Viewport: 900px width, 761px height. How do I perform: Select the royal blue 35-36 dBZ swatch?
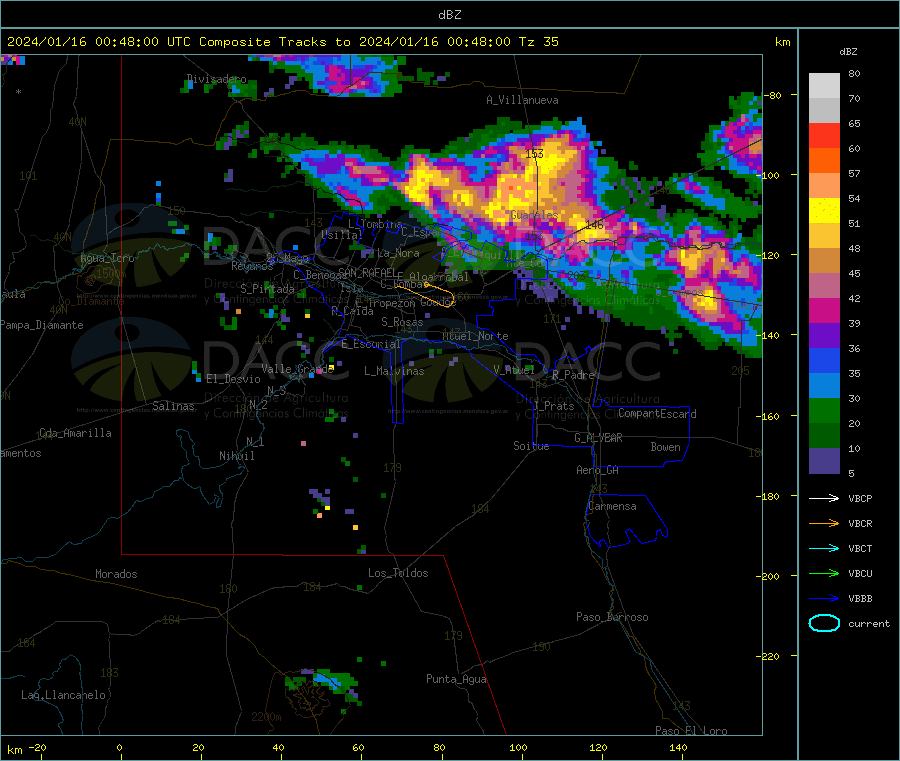point(824,361)
